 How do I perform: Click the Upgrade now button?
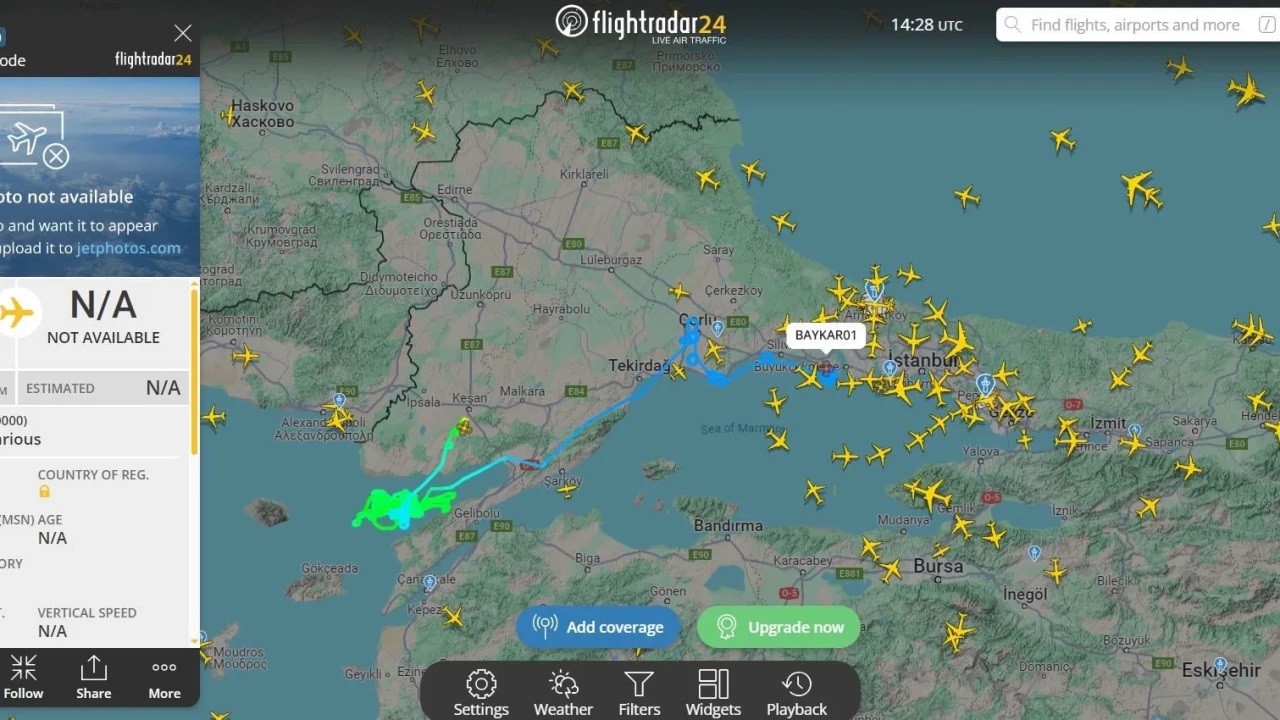pyautogui.click(x=778, y=627)
